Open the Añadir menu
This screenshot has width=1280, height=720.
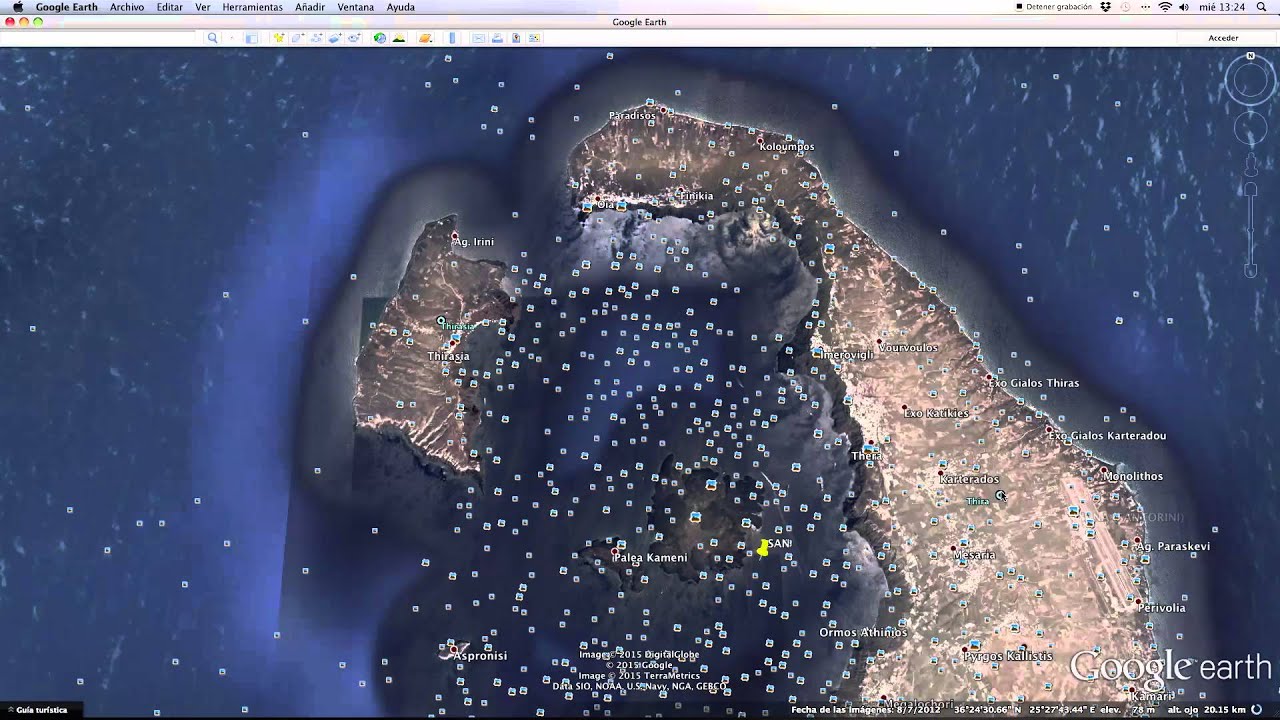tap(310, 7)
